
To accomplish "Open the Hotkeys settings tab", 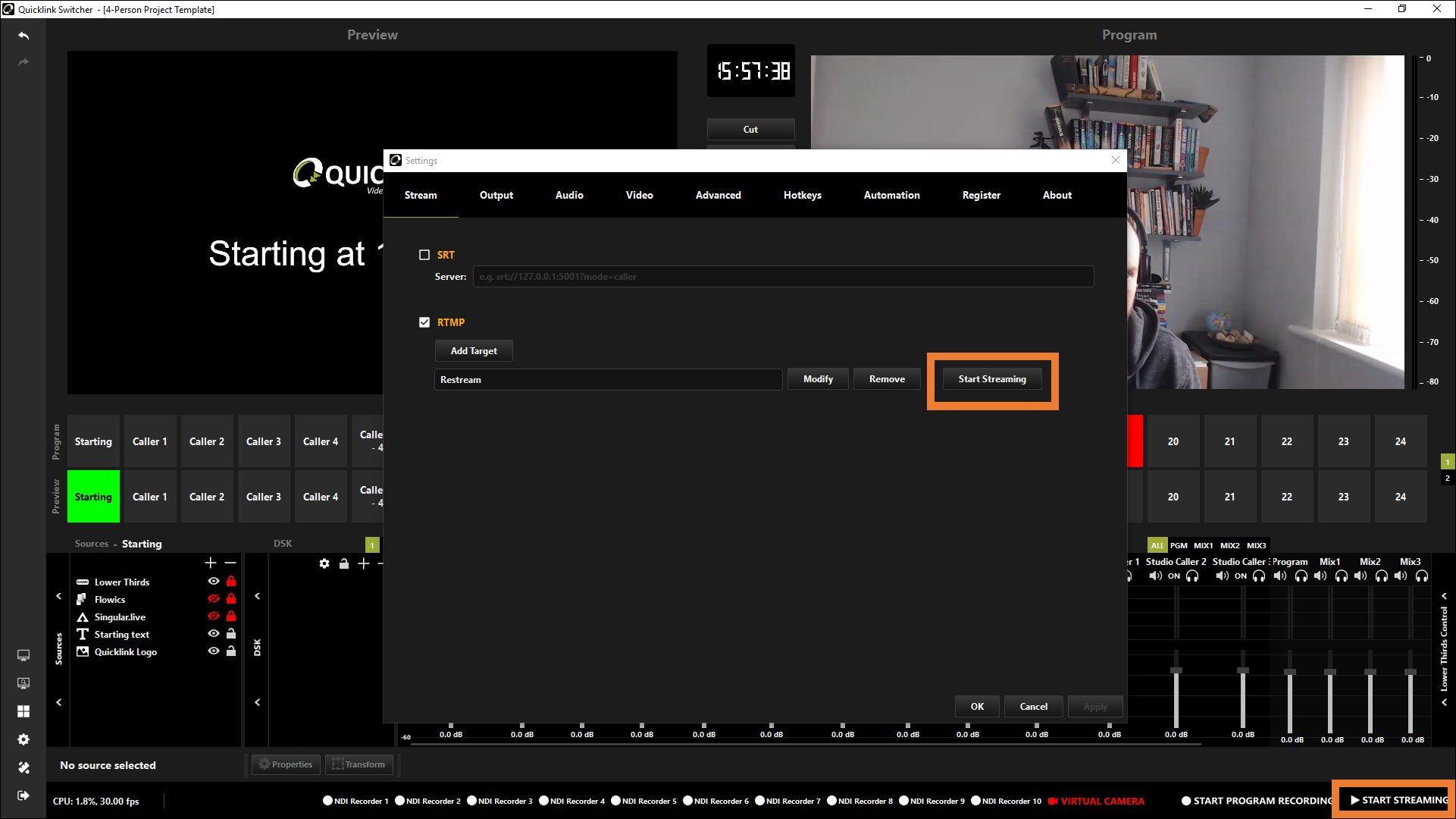I will pyautogui.click(x=802, y=195).
